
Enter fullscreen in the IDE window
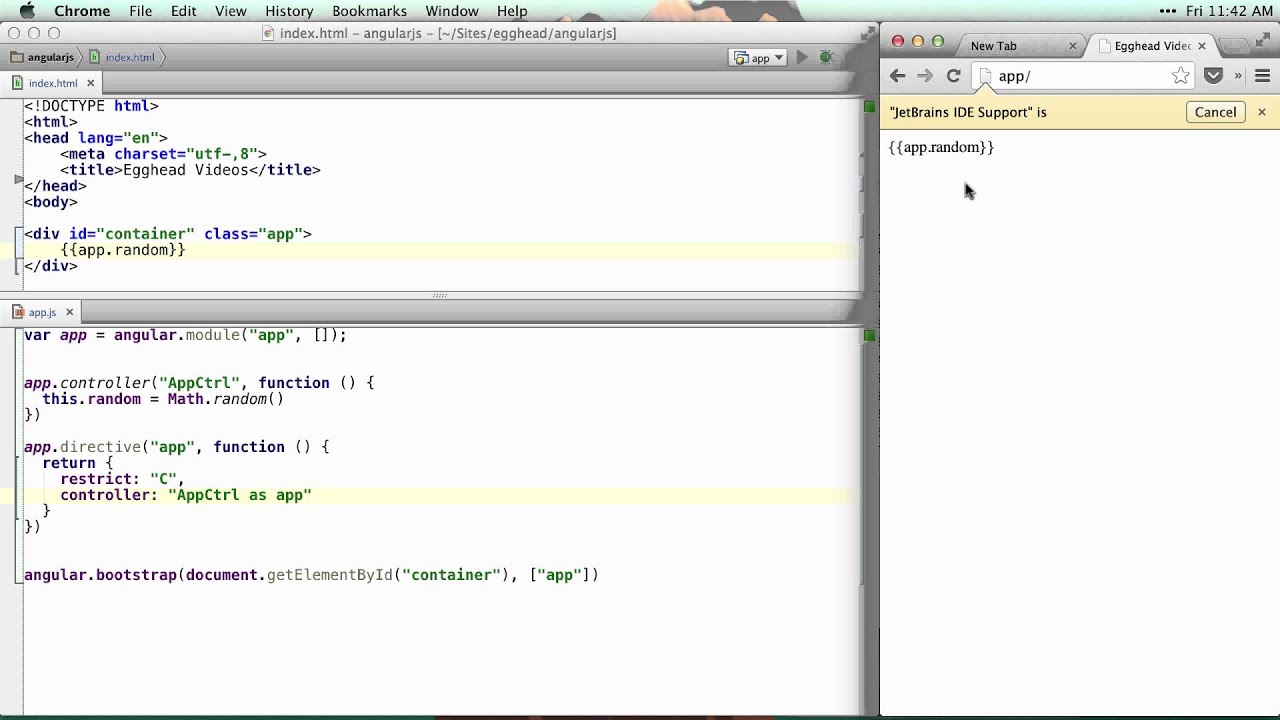867,34
